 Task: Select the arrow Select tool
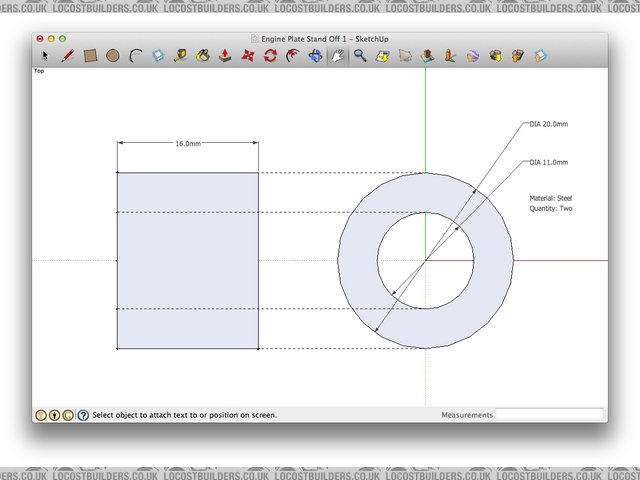[x=45, y=56]
